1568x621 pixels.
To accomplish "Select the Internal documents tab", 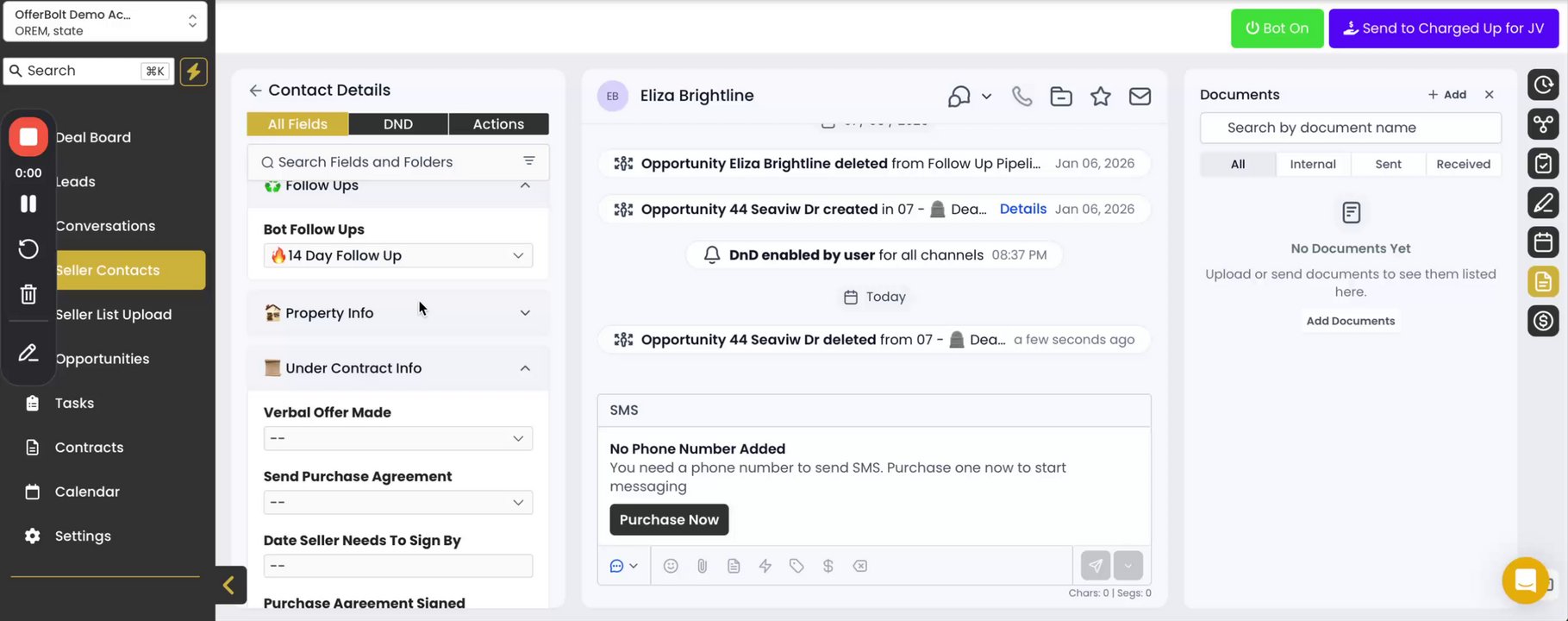I will click(1312, 164).
